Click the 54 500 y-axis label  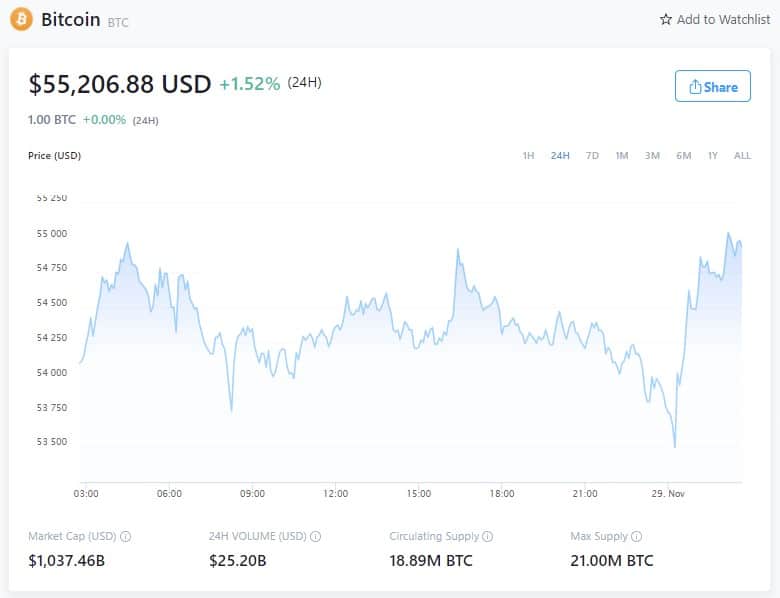tap(52, 303)
